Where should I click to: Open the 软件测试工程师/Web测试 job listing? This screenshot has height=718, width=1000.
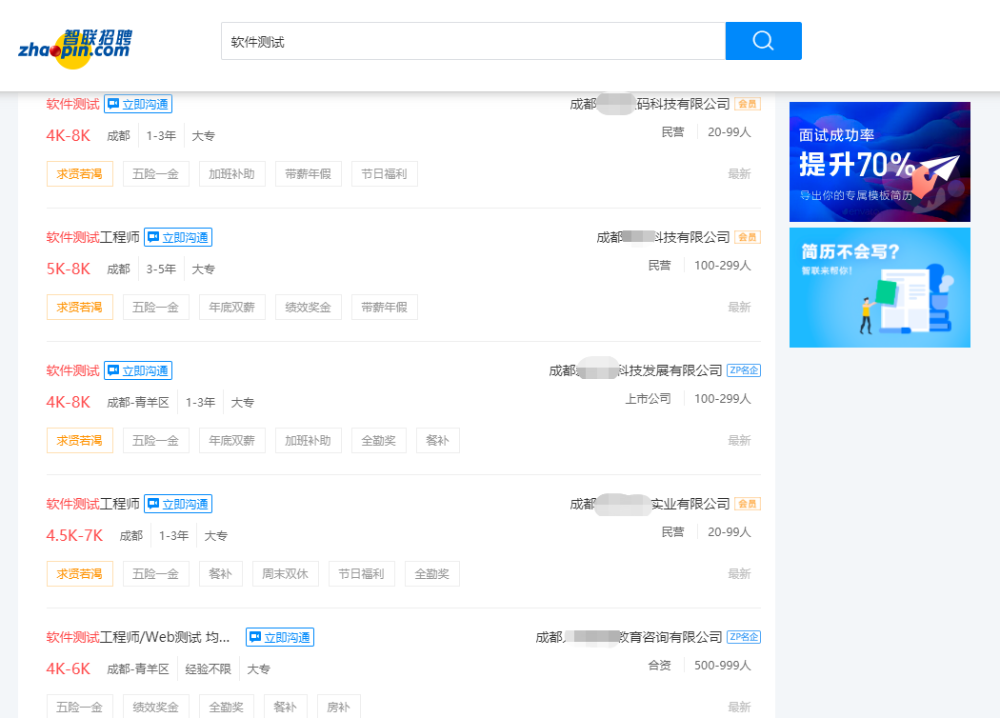(138, 637)
